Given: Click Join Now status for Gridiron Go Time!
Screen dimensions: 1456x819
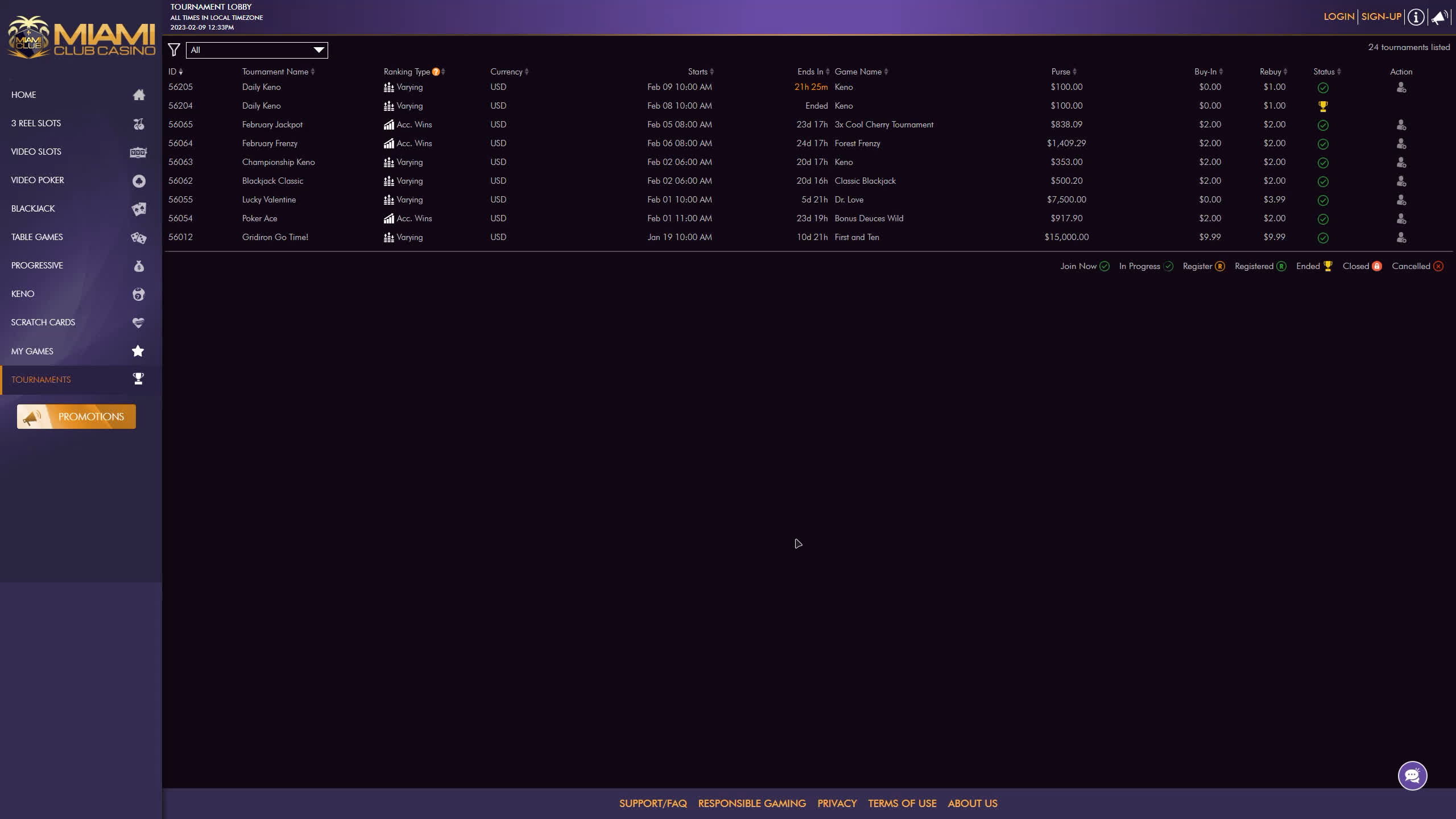Looking at the screenshot, I should click(1323, 238).
